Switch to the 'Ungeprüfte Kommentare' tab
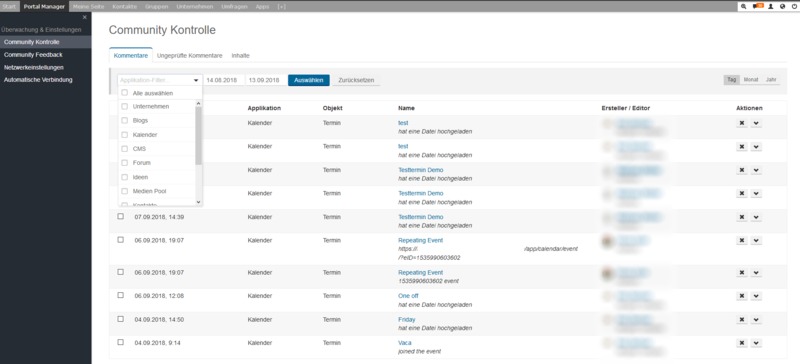800x364 pixels. pos(190,56)
